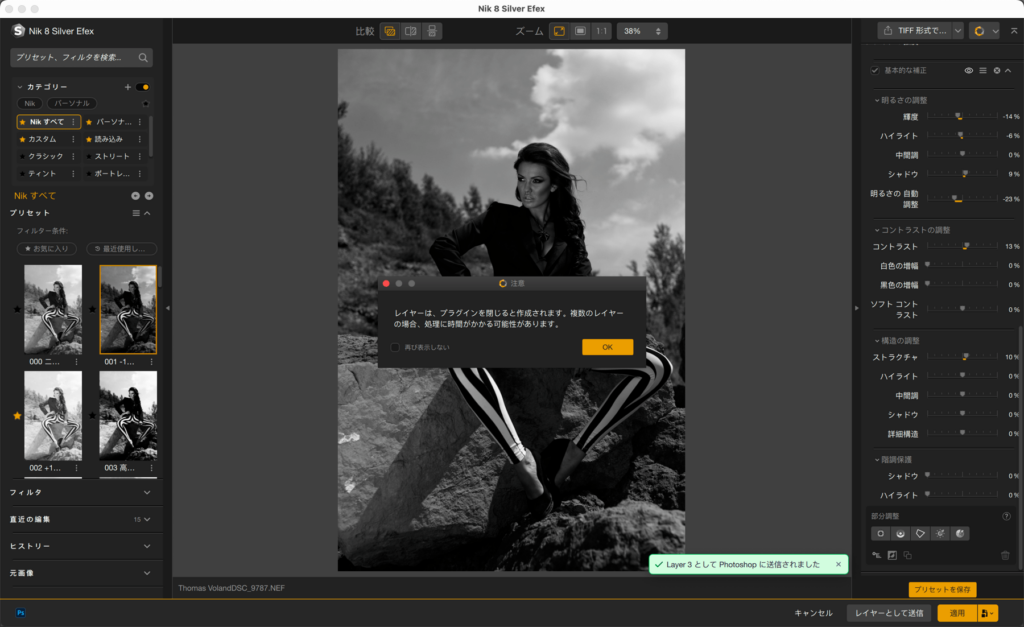Viewport: 1024px width, 627px height.
Task: Open the 38% zoom level dropdown
Action: 641,31
